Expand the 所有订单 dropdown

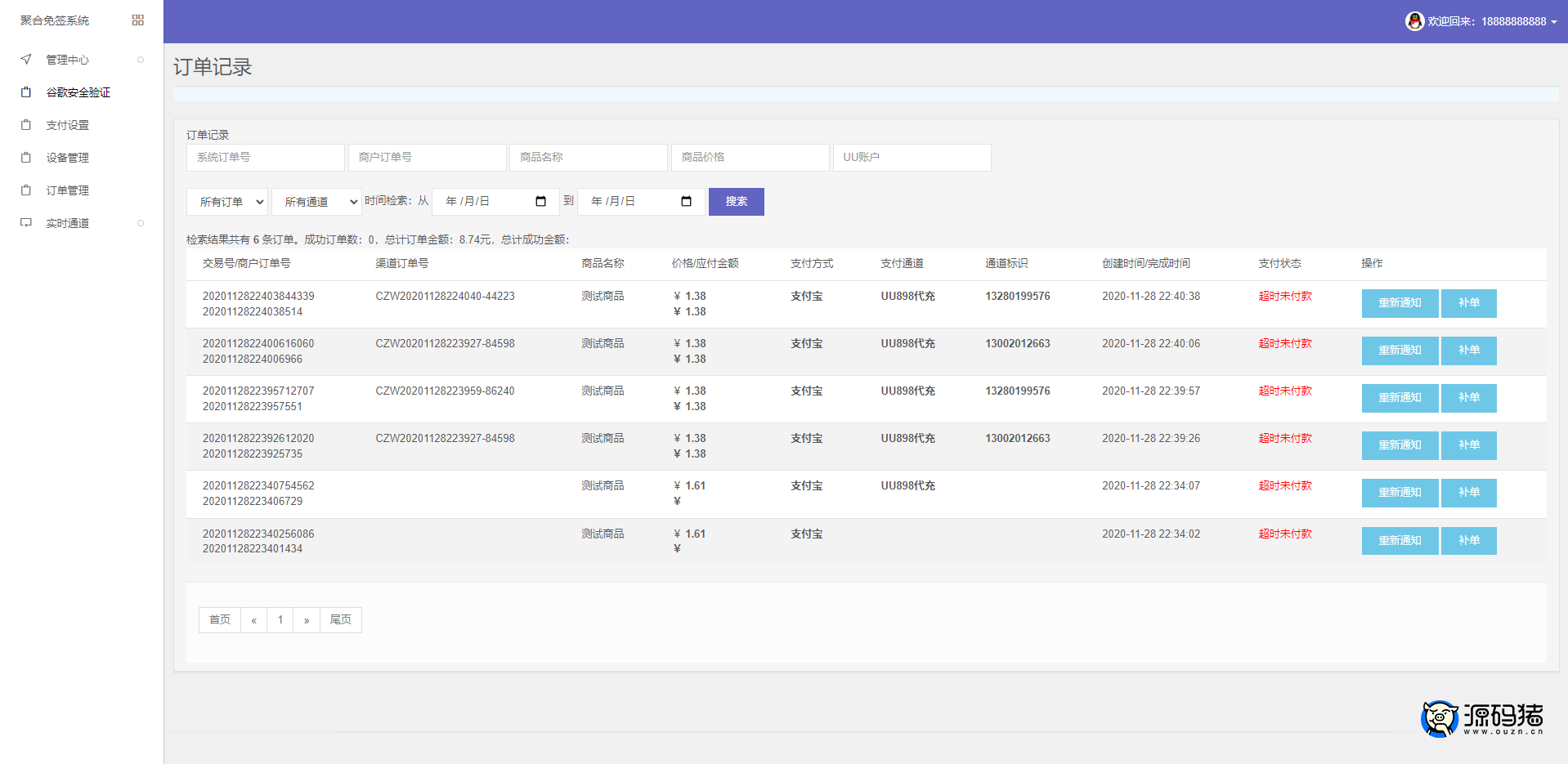[x=227, y=202]
